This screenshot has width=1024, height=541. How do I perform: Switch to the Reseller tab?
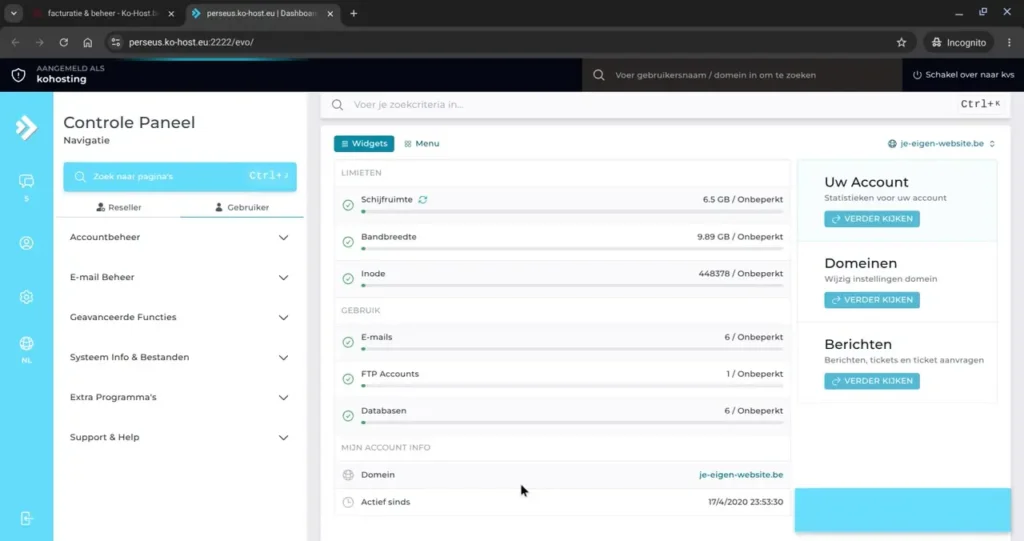click(119, 207)
